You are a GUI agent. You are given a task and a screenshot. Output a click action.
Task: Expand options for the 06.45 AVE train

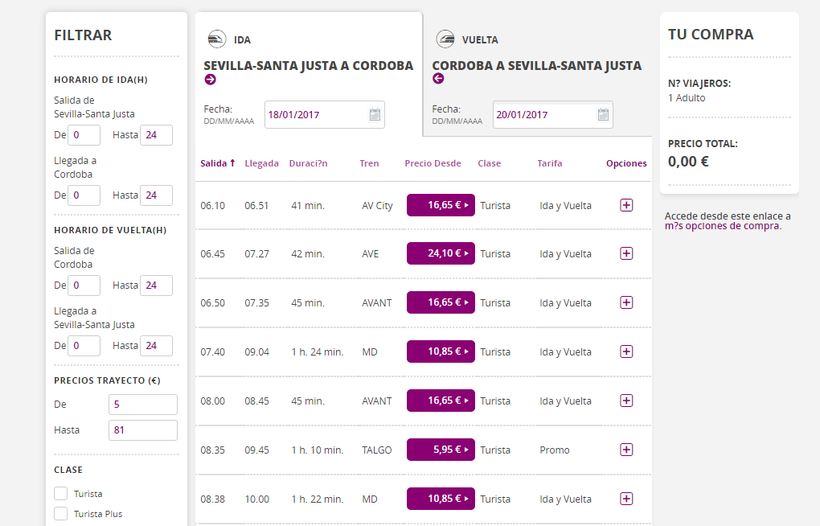point(626,254)
